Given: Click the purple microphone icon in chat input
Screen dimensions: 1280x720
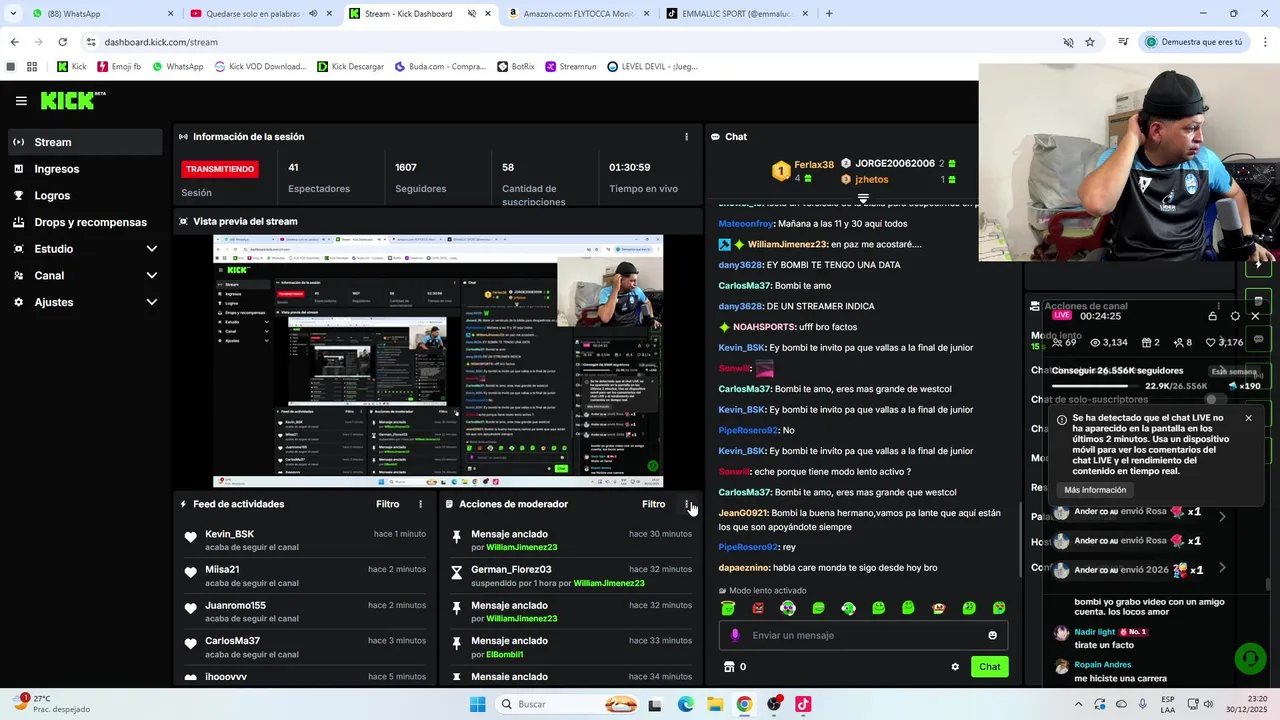Looking at the screenshot, I should pyautogui.click(x=735, y=635).
